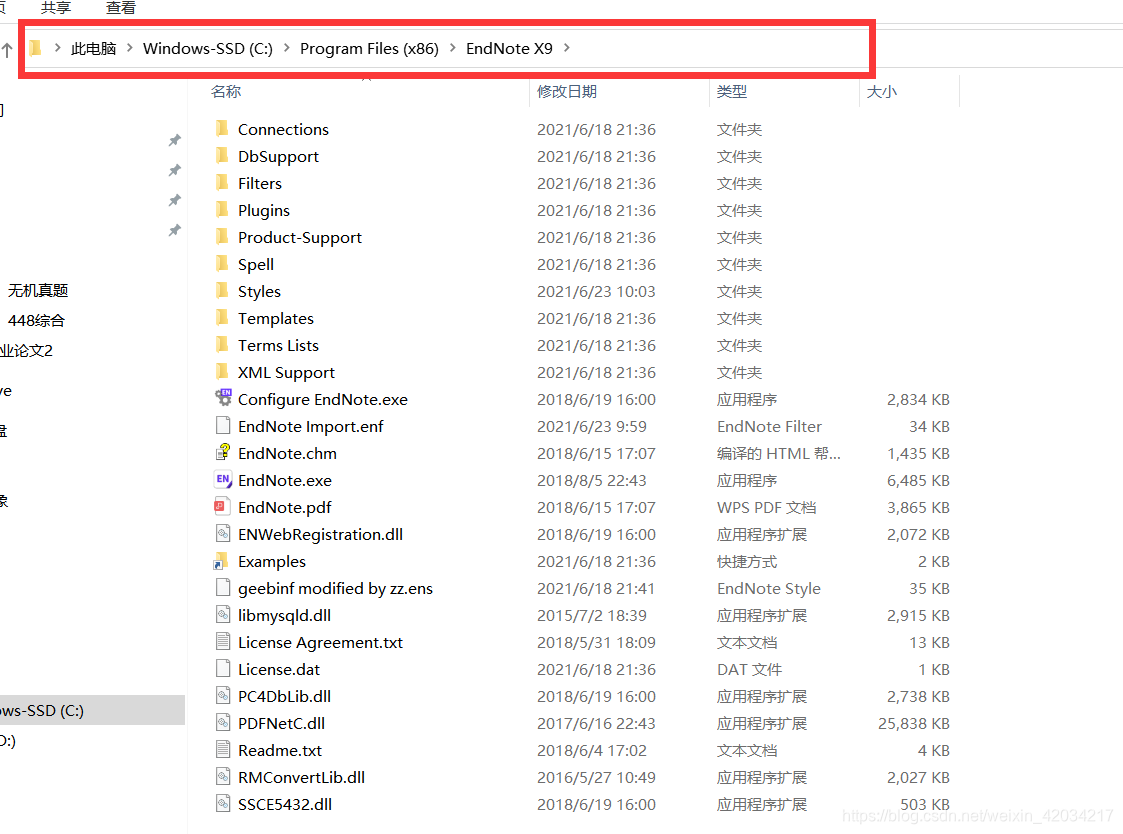Click the Readme.txt file icon
This screenshot has height=834, width=1123.
coord(223,749)
